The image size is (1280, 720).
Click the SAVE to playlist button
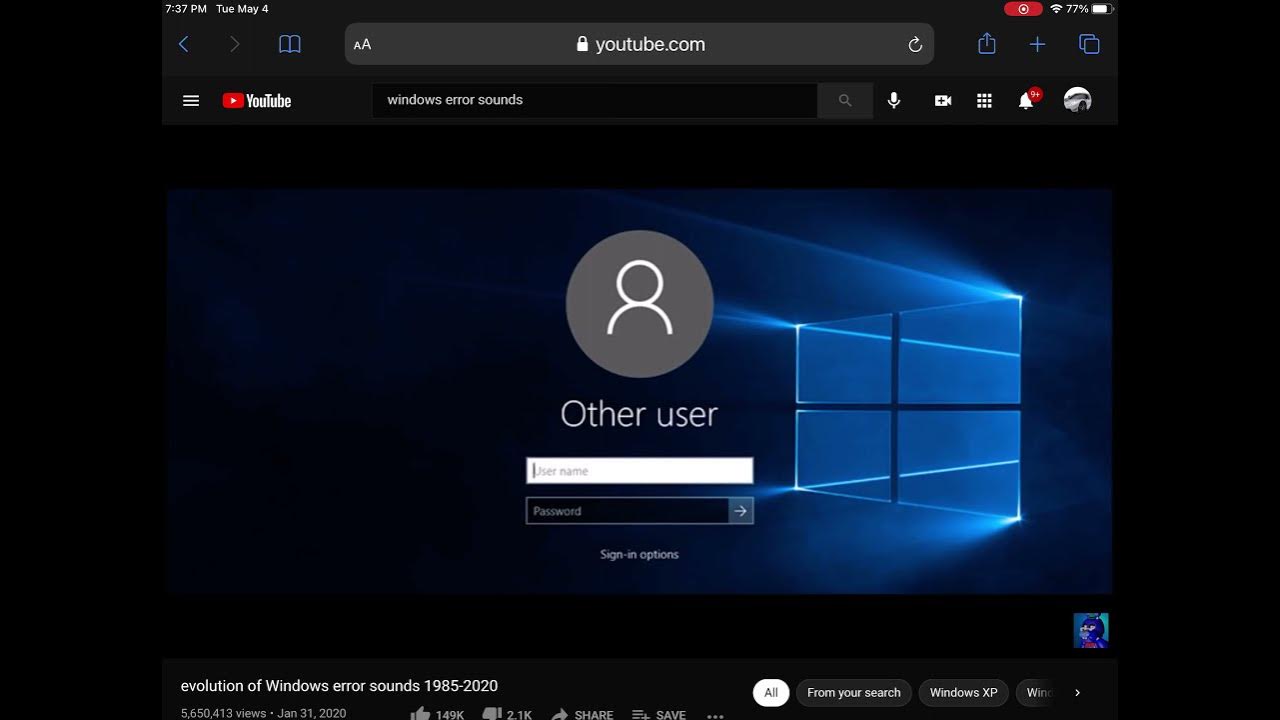pyautogui.click(x=659, y=714)
